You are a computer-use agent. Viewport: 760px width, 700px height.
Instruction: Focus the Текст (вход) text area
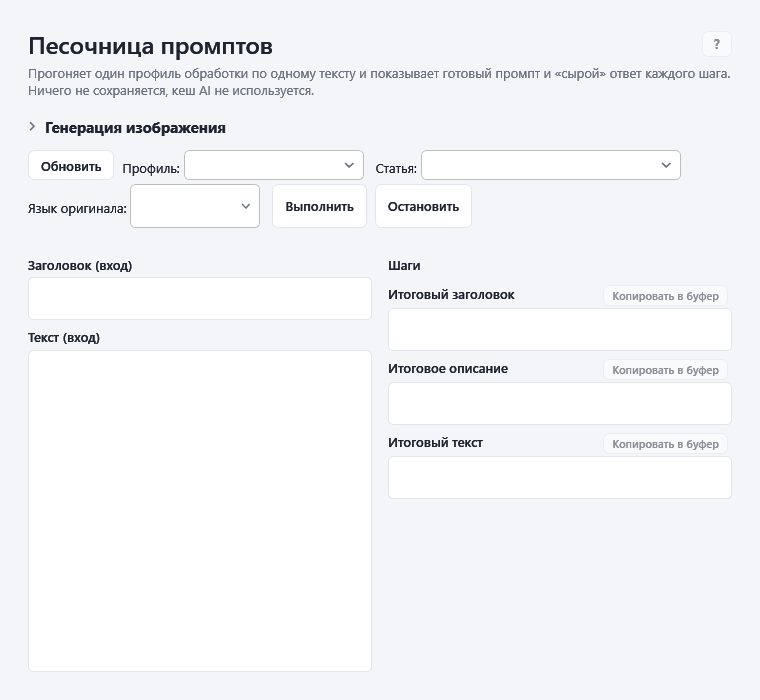[200, 511]
